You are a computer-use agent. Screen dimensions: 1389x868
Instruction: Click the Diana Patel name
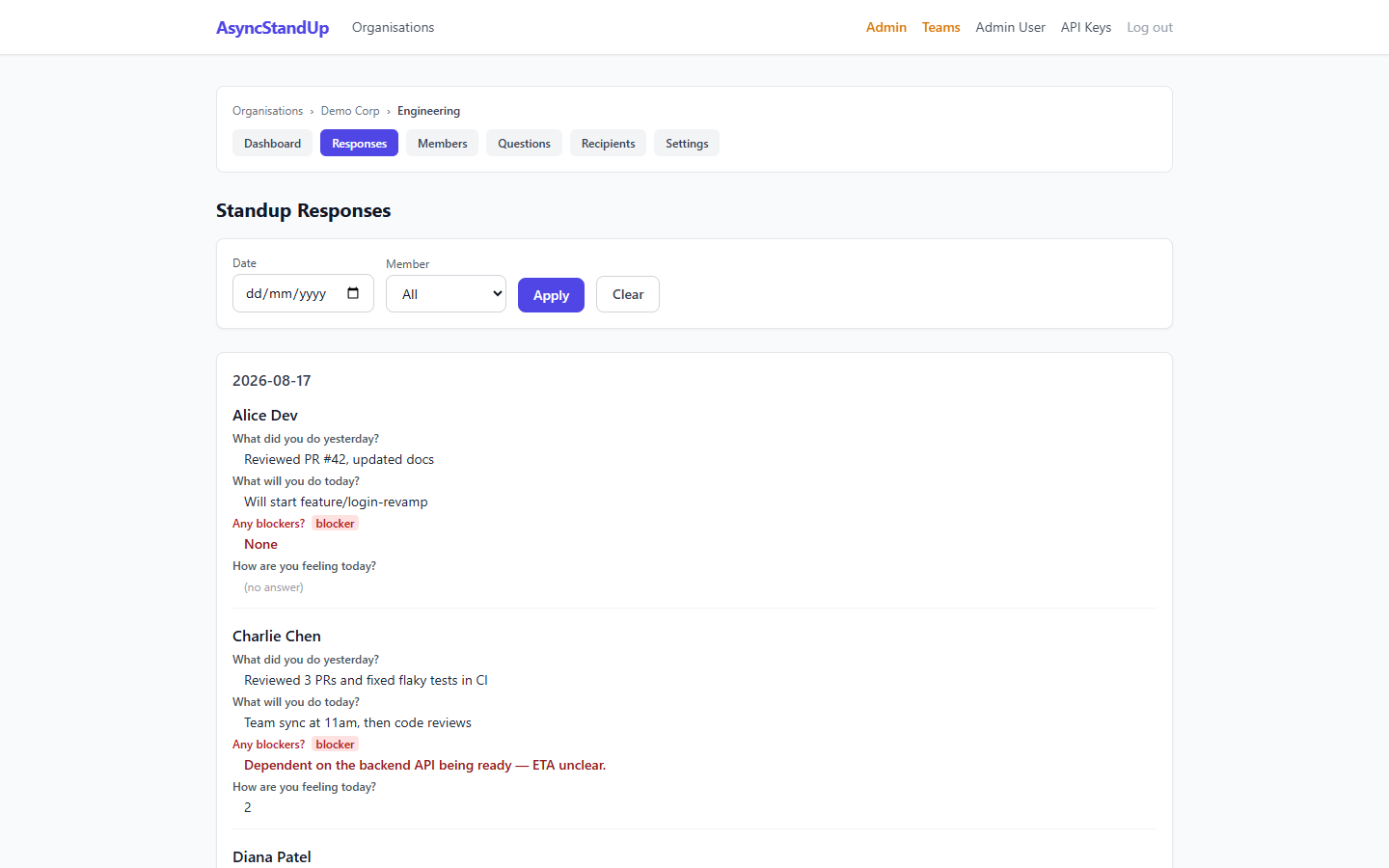click(x=271, y=857)
